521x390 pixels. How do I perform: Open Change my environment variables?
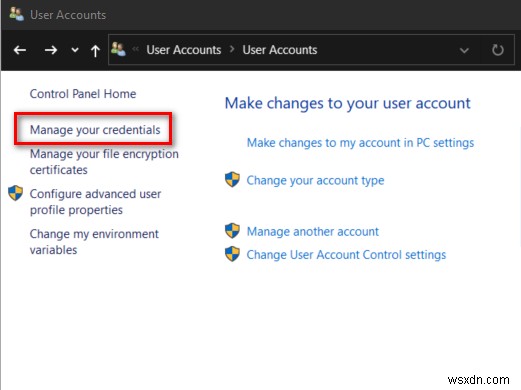[x=94, y=242]
